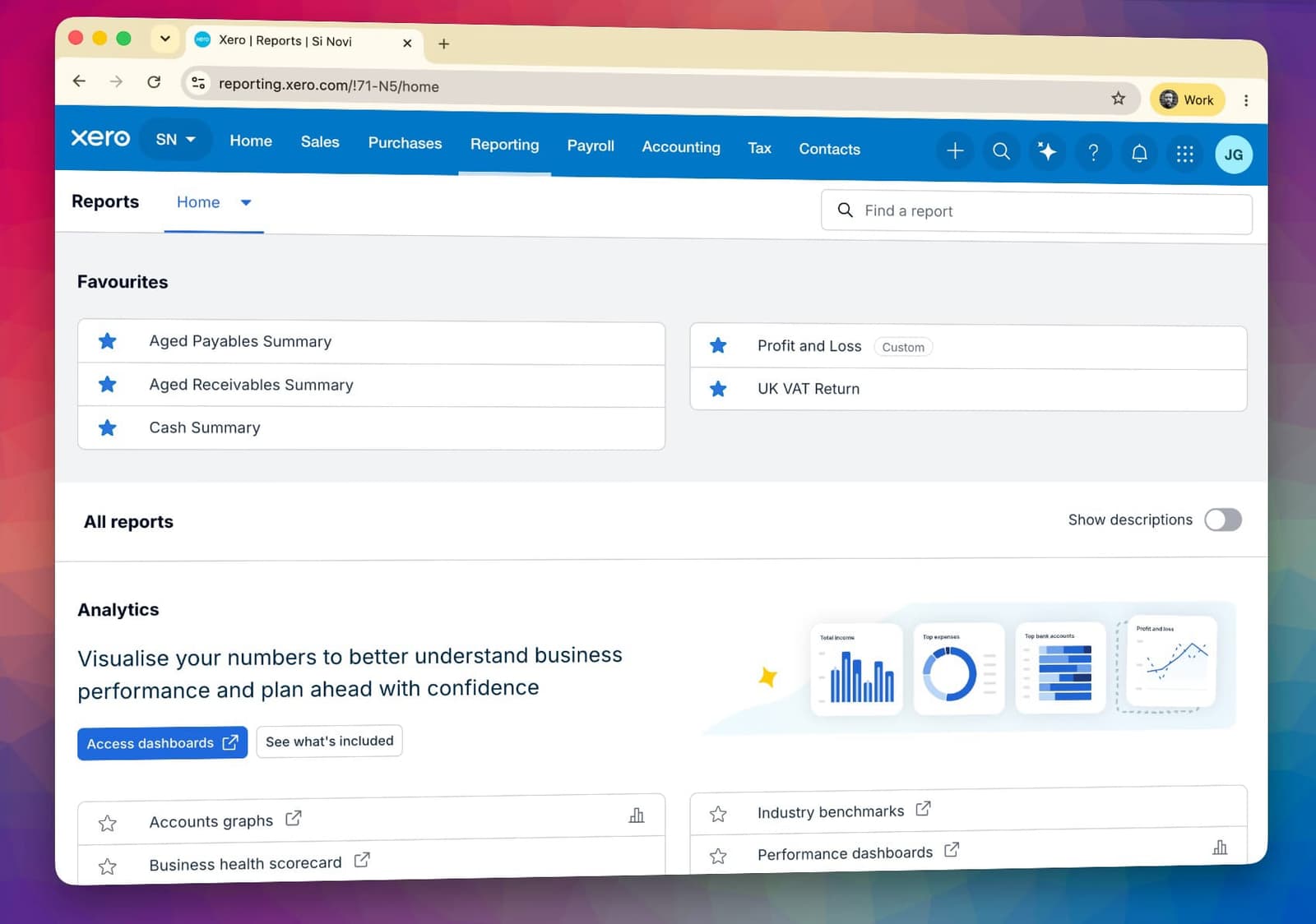Click the Total income chart thumbnail
Screen dimensions: 1316x924
coord(856,668)
